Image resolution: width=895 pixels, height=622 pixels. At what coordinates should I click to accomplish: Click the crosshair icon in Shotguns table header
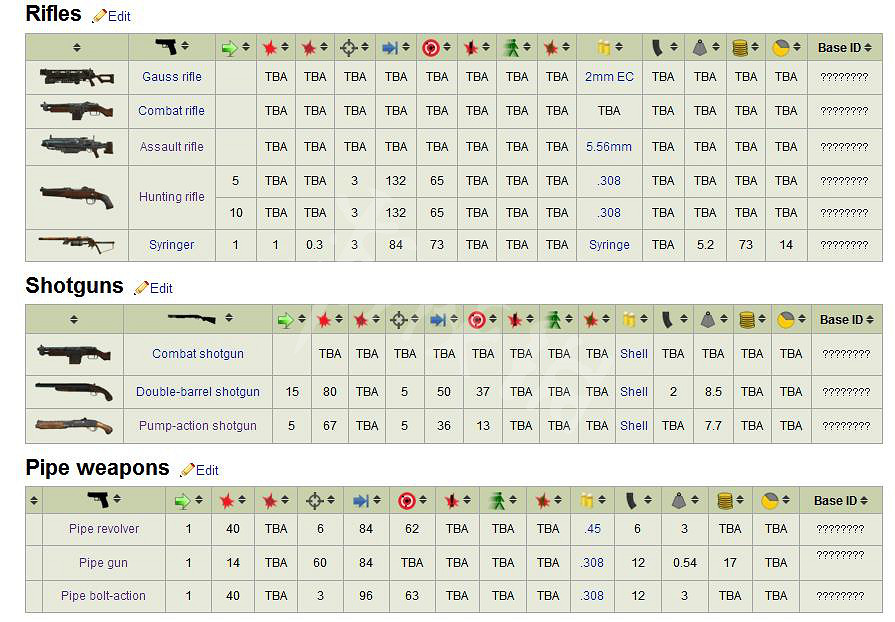click(x=398, y=320)
